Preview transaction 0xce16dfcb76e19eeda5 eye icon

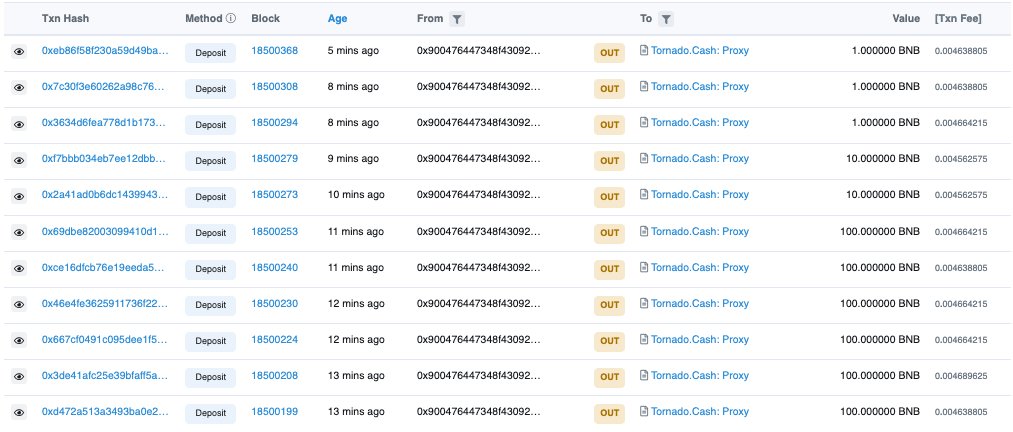19,269
